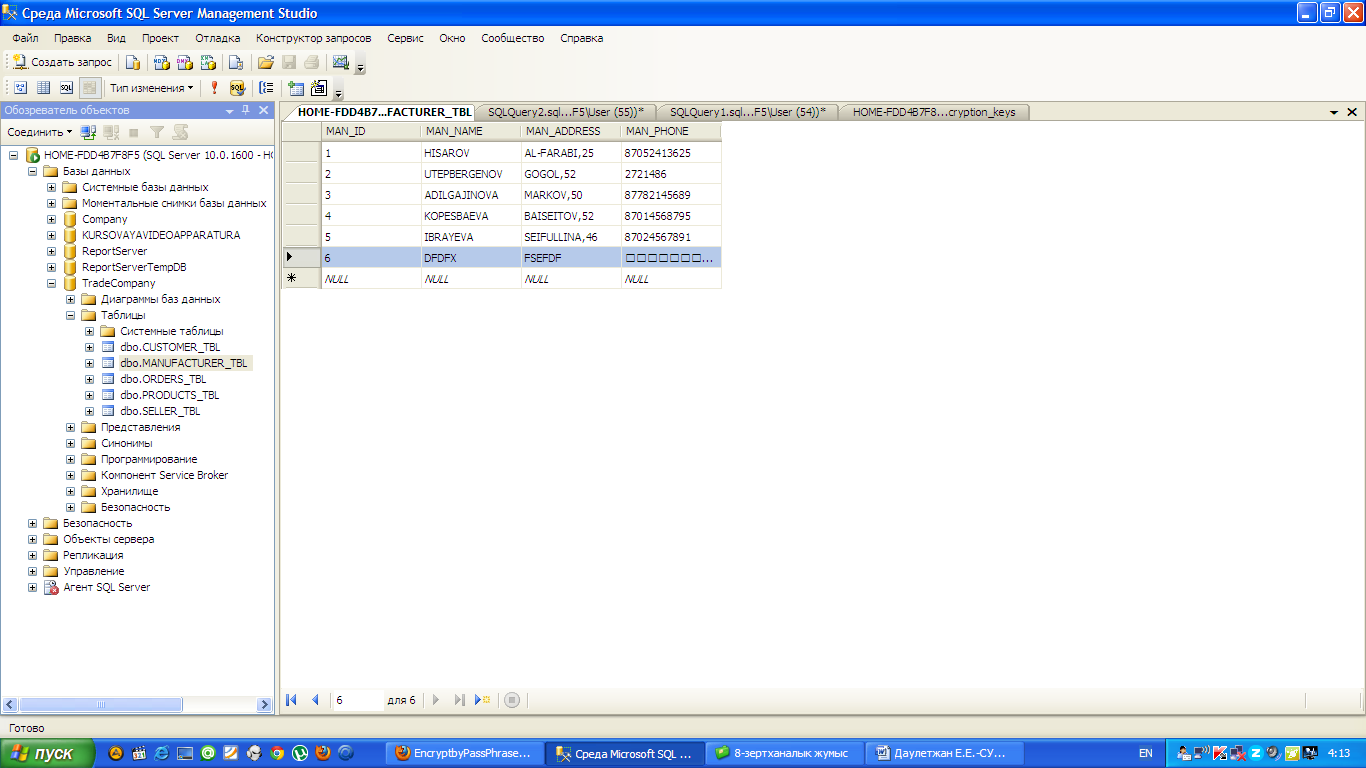This screenshot has width=1366, height=768.
Task: Click the Add Group By icon
Action: pos(266,88)
